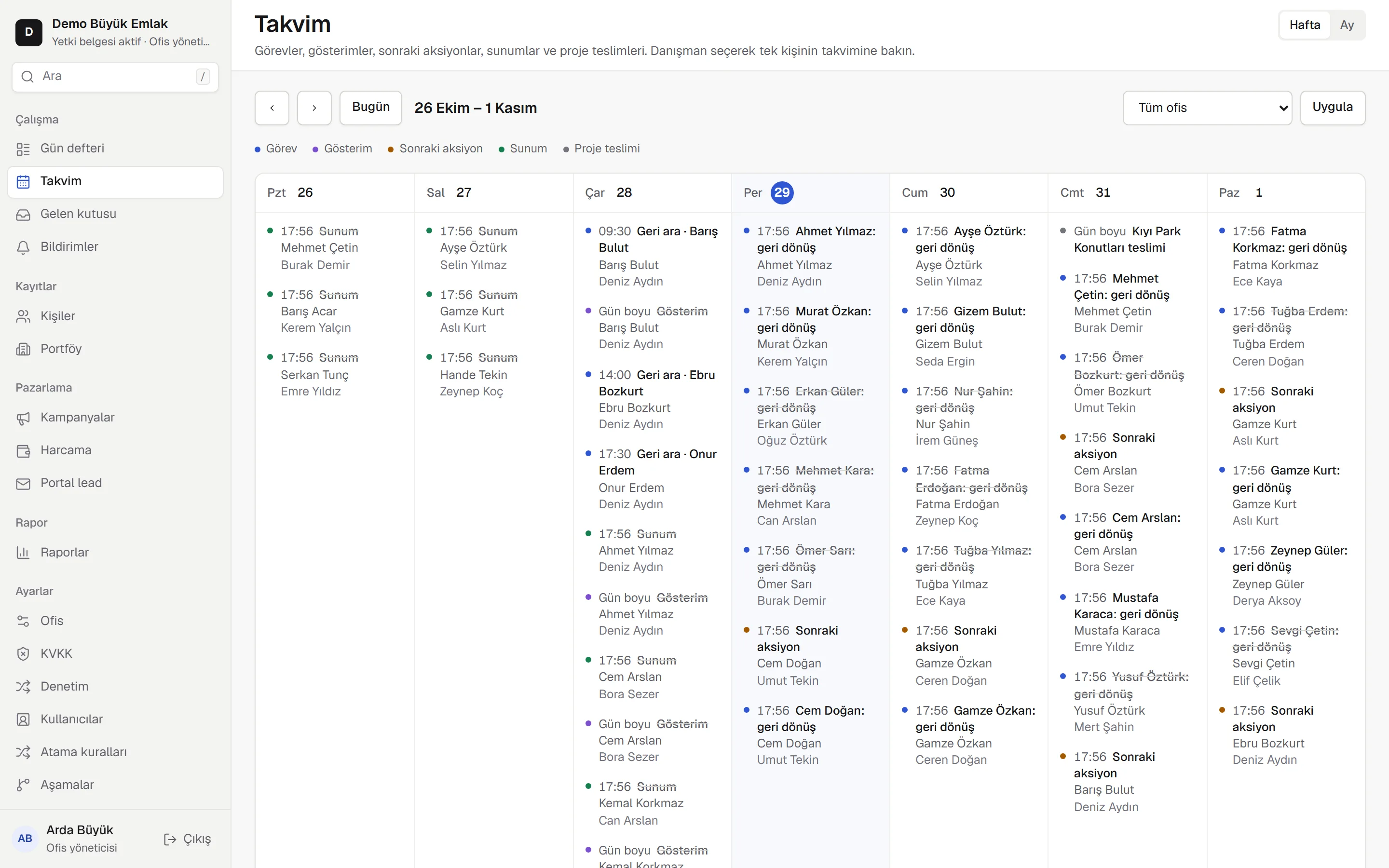Click the Bildirimler bell icon
Image resolution: width=1389 pixels, height=868 pixels.
(x=23, y=247)
